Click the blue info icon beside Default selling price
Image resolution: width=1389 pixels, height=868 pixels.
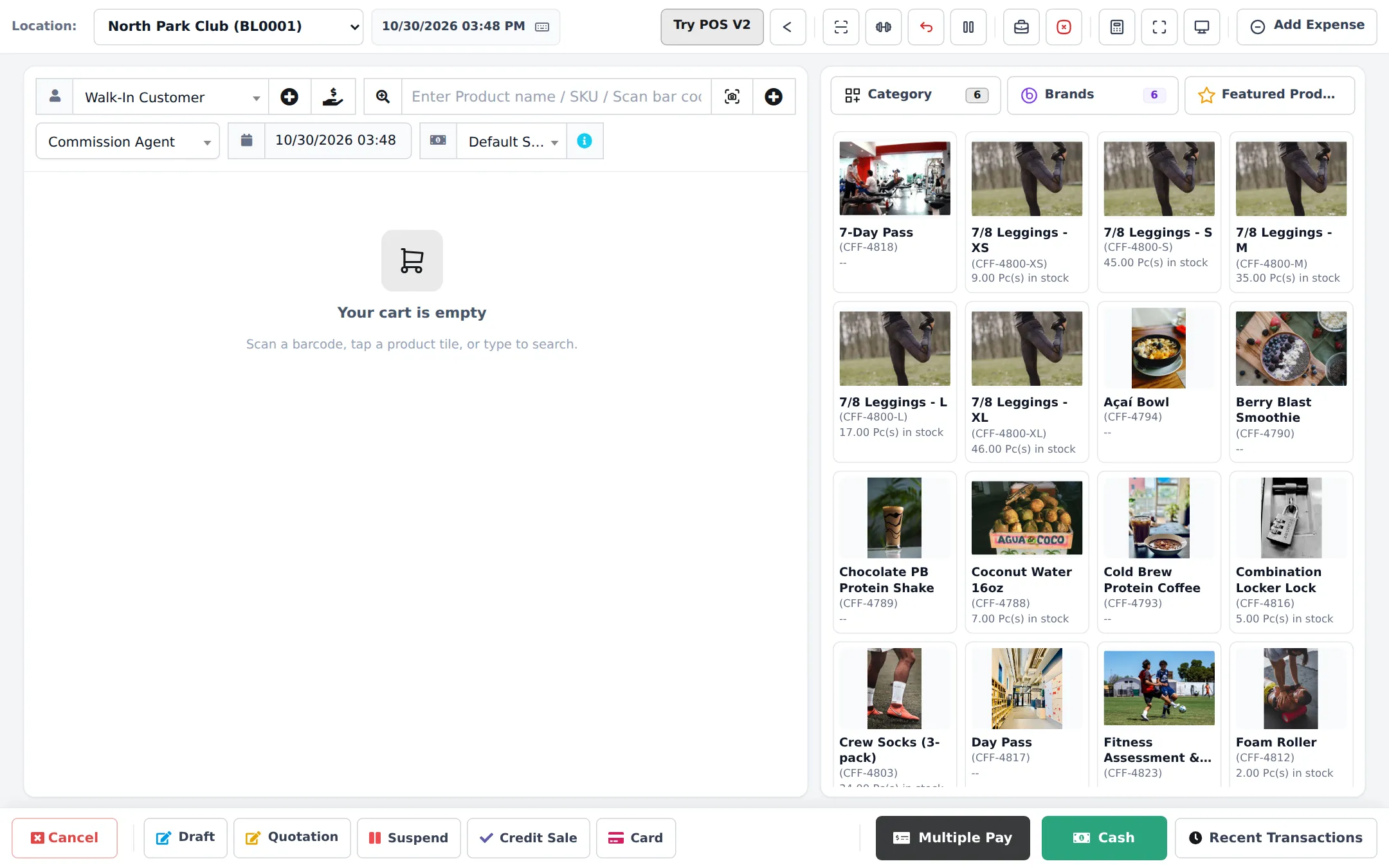(x=585, y=141)
